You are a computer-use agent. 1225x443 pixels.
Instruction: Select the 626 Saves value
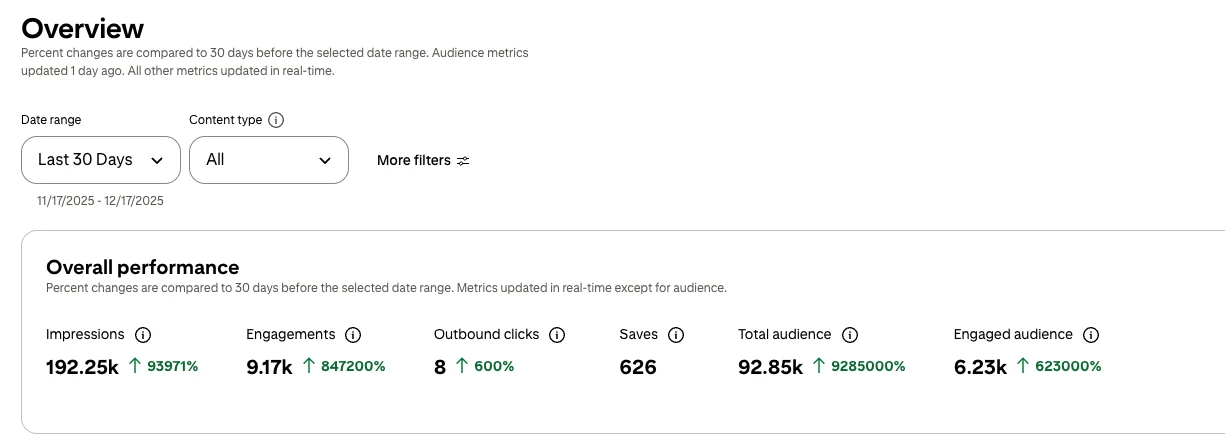click(x=638, y=367)
